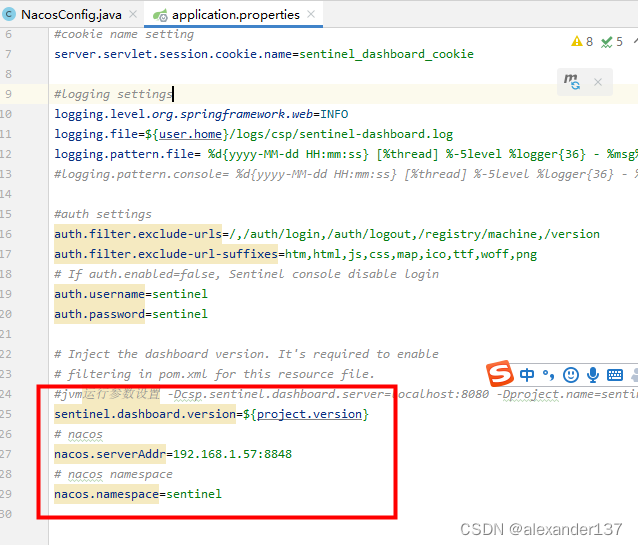Click the auth.filter.exclude-url-suffixes key
Screen dimensions: 638x545
tap(166, 254)
